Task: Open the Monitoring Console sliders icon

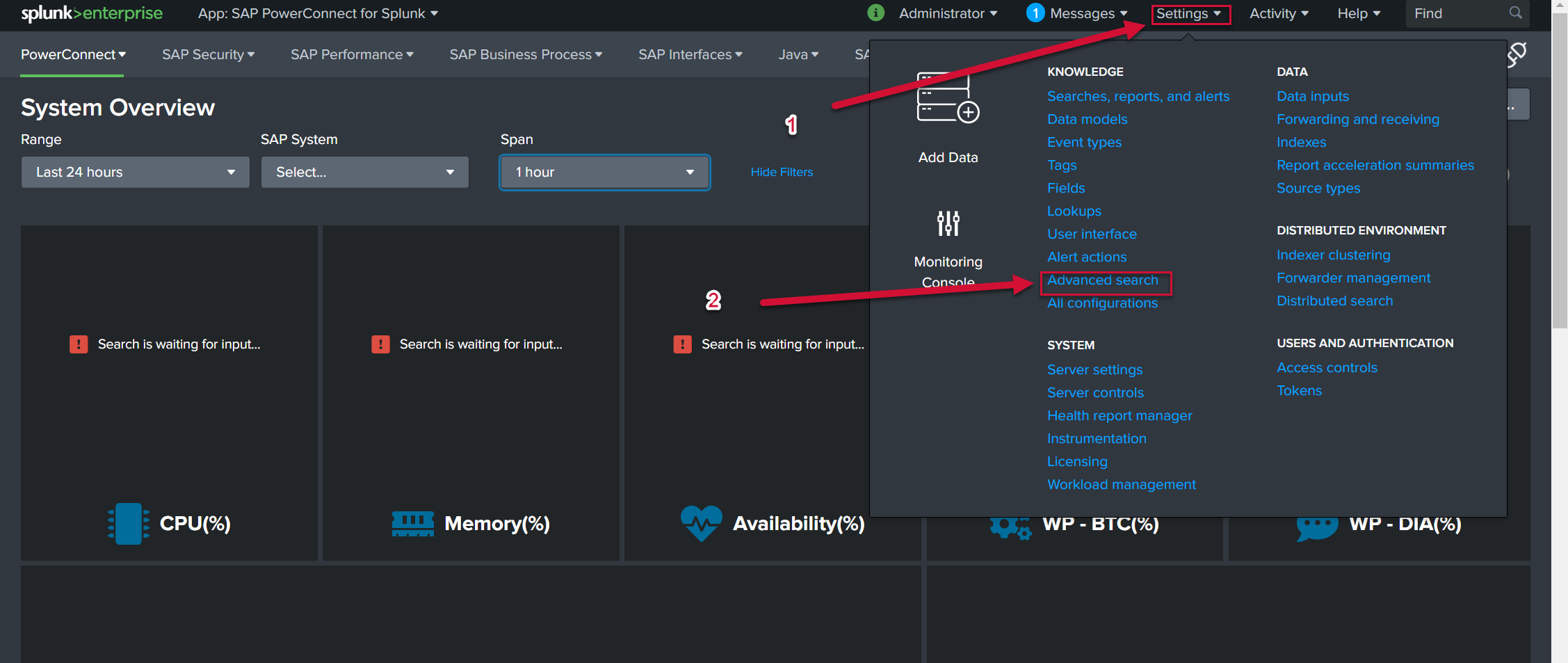Action: click(x=948, y=223)
